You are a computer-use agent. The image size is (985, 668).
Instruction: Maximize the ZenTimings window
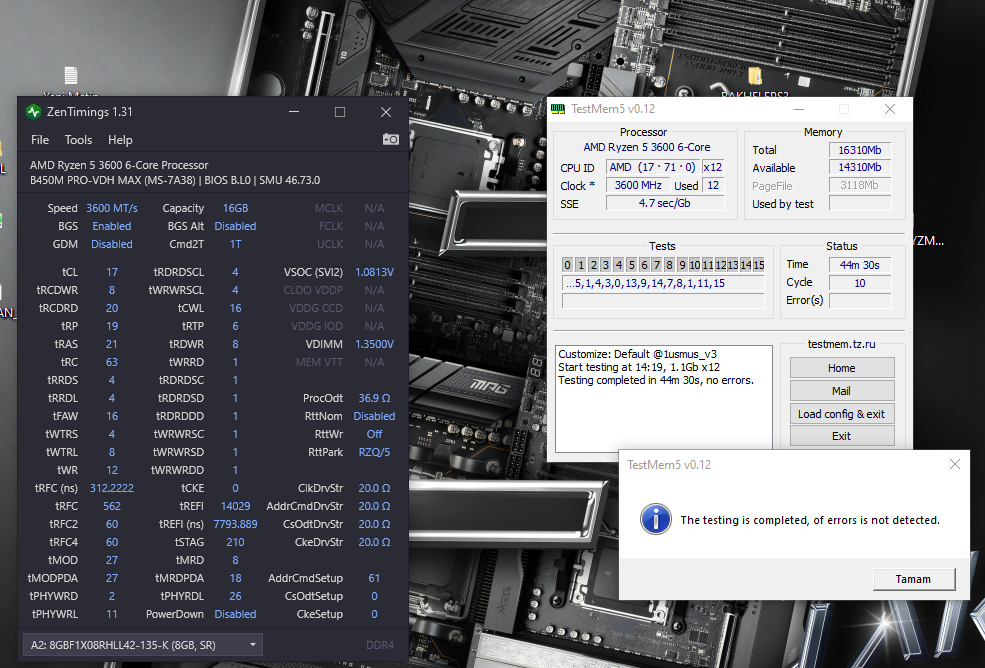point(340,112)
